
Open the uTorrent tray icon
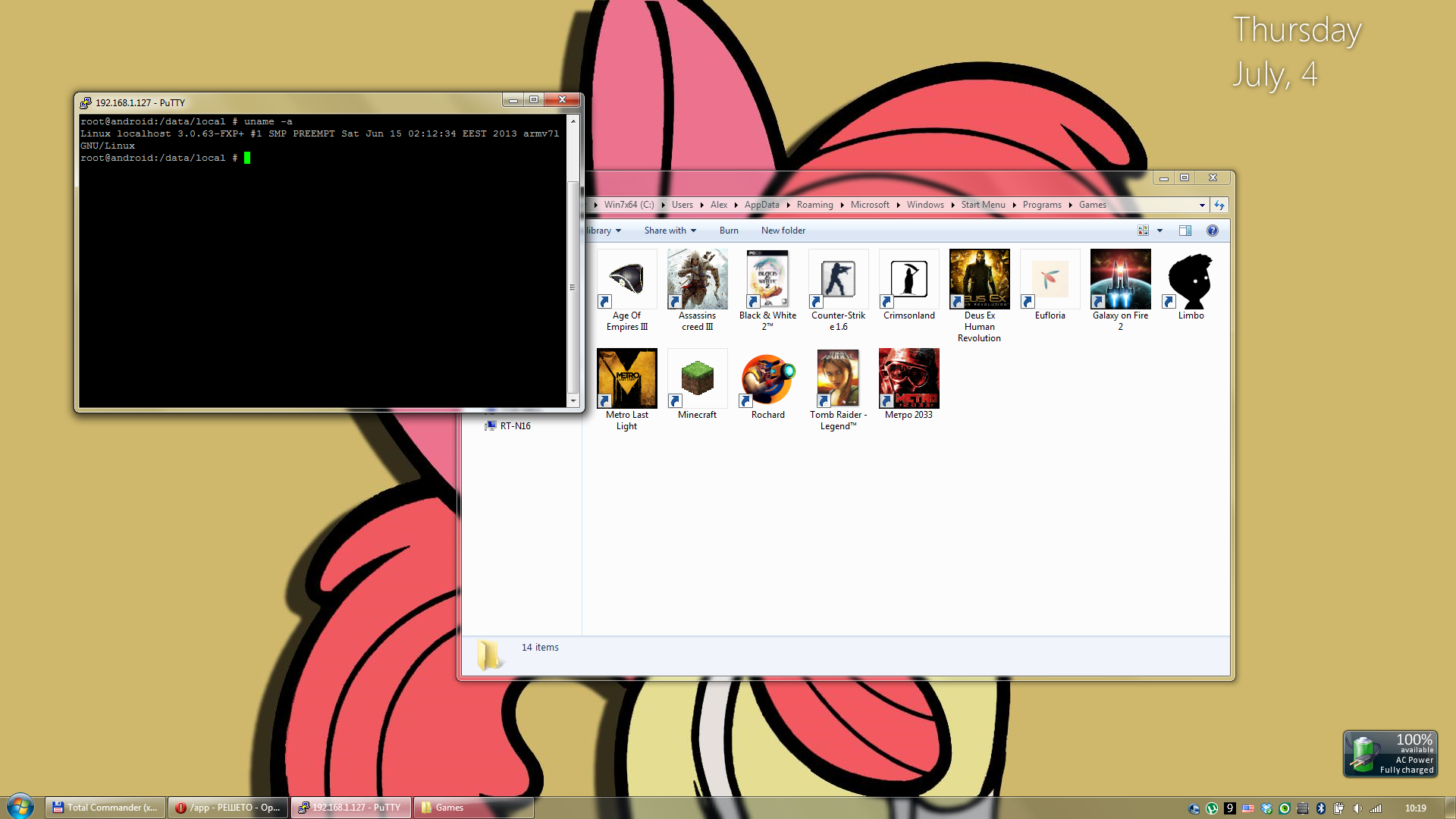pyautogui.click(x=1212, y=808)
